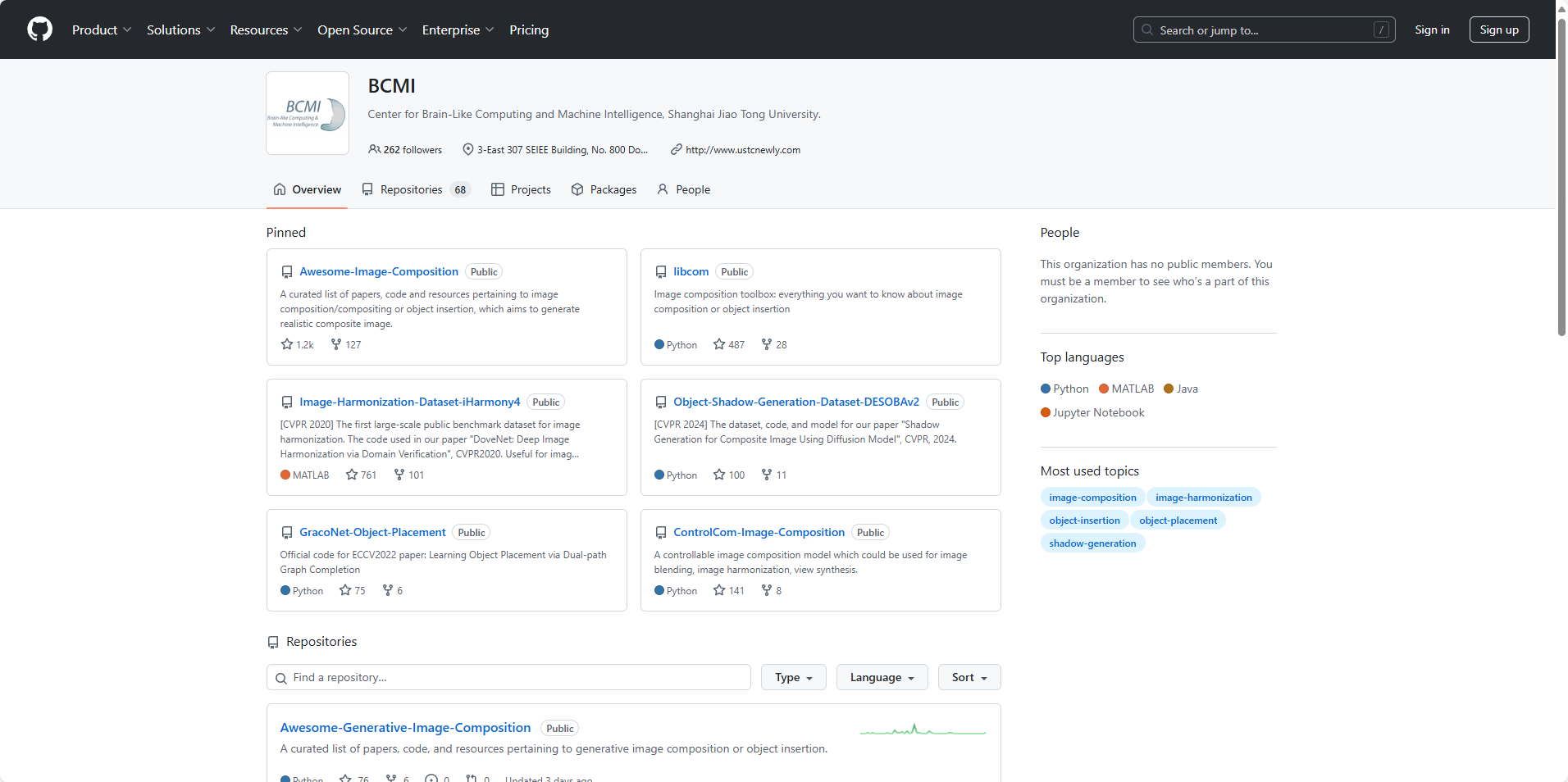Expand the Product menu
This screenshot has height=782, width=1568.
click(x=102, y=30)
